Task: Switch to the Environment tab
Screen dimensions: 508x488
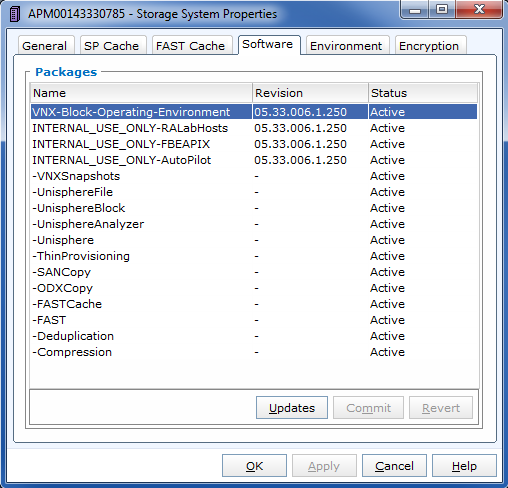Action: pyautogui.click(x=348, y=46)
